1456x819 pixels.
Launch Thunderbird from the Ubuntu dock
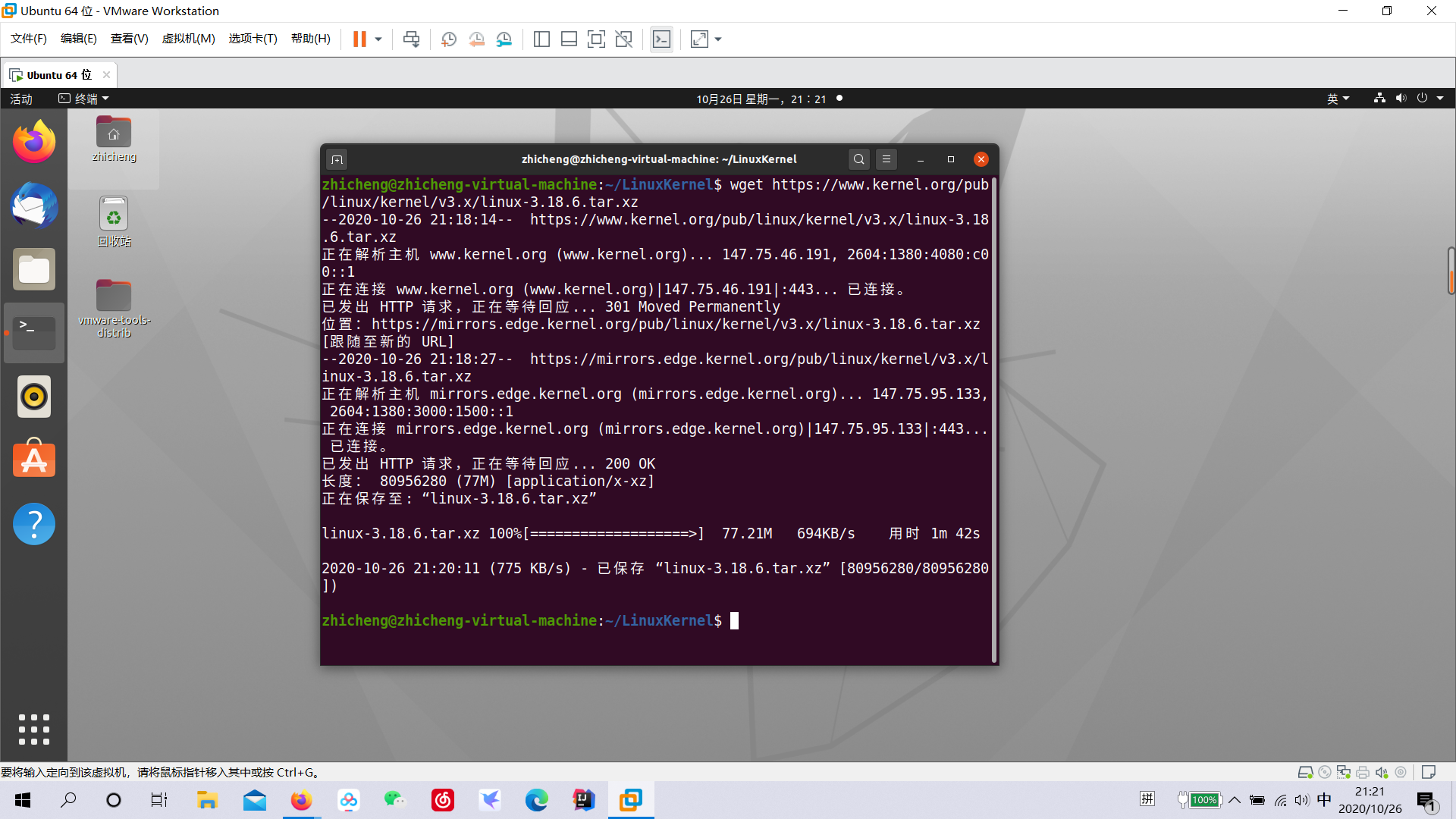point(34,206)
